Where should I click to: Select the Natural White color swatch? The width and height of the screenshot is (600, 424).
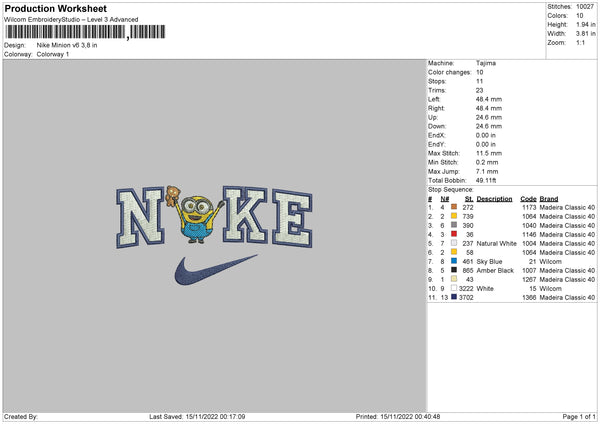click(x=454, y=243)
